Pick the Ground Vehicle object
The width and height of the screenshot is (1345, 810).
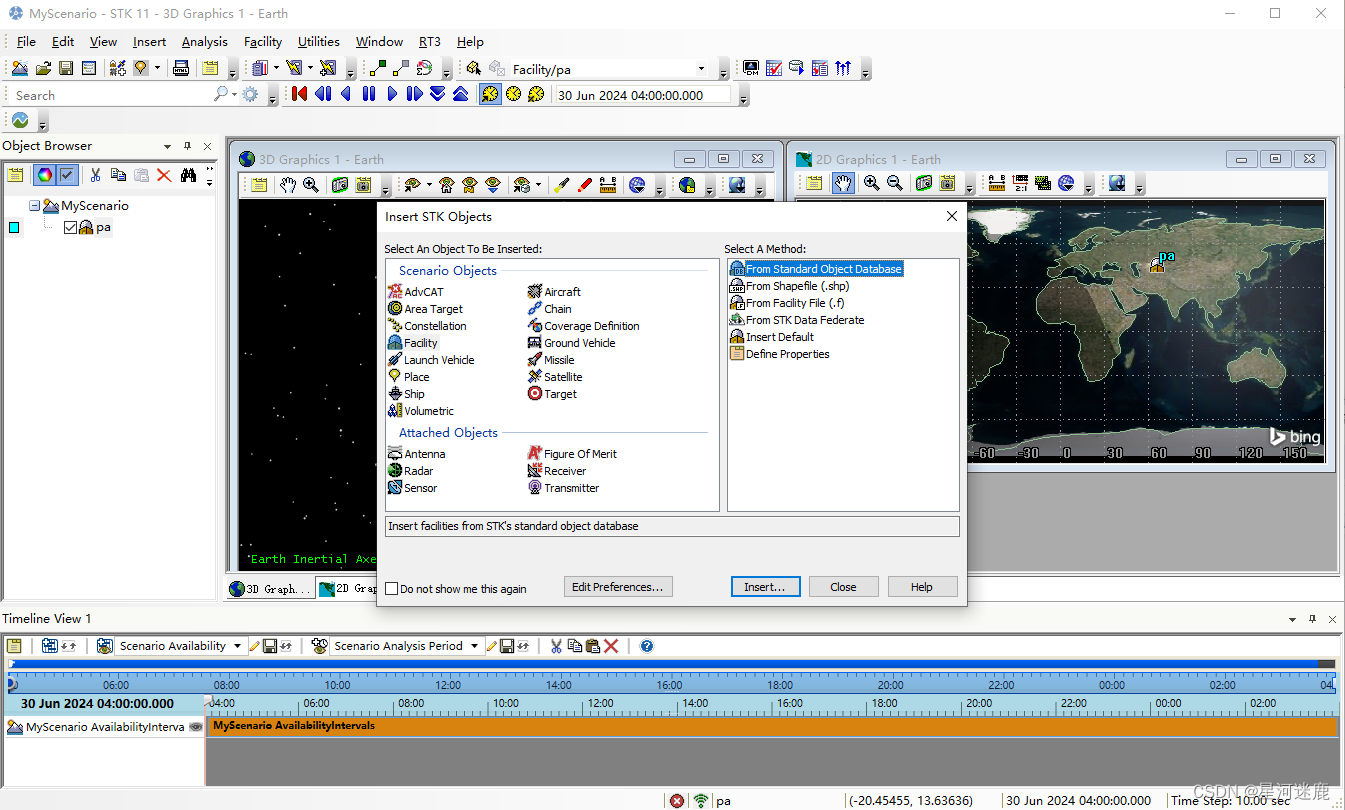572,343
